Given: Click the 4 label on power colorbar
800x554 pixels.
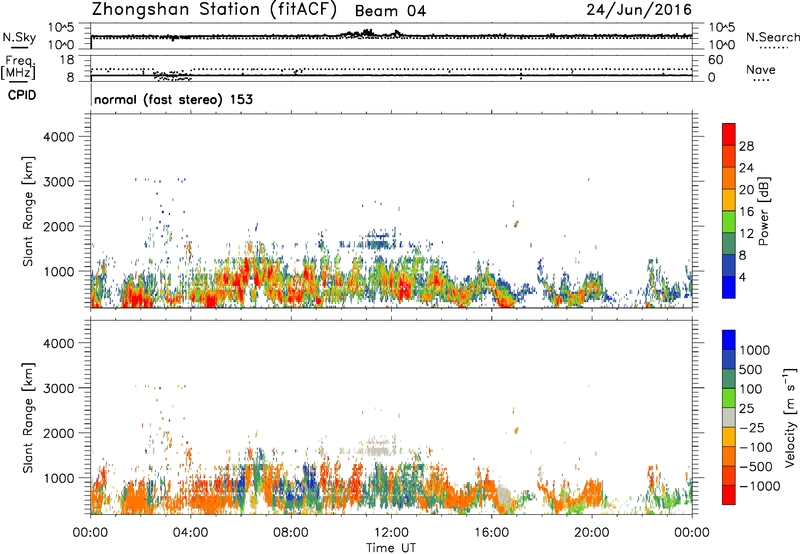Looking at the screenshot, I should click(x=742, y=278).
